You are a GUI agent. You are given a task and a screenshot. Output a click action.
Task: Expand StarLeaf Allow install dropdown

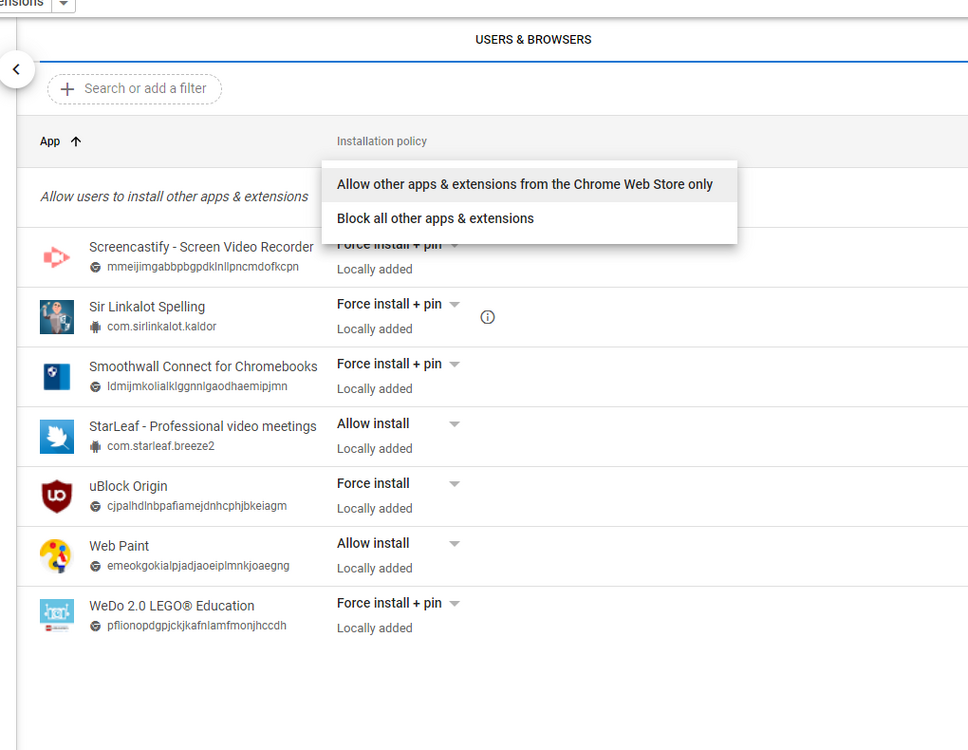454,424
